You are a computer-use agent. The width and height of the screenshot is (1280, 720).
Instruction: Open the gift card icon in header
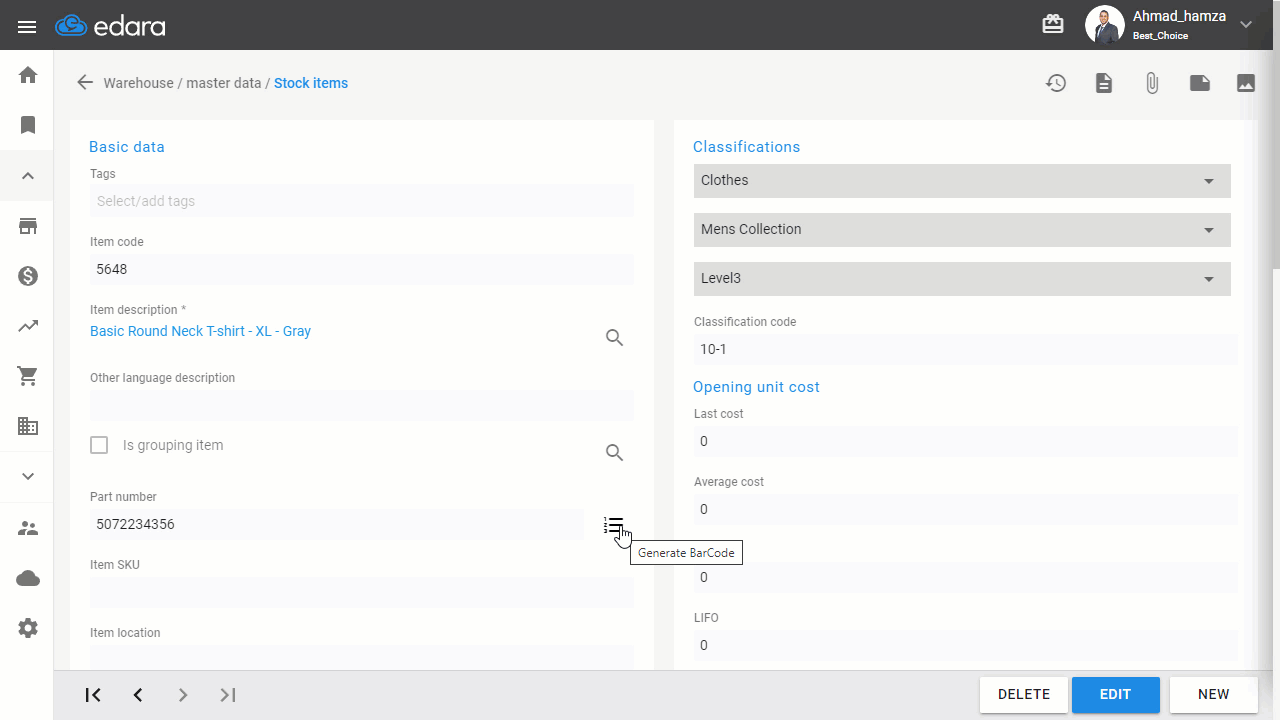click(x=1053, y=25)
